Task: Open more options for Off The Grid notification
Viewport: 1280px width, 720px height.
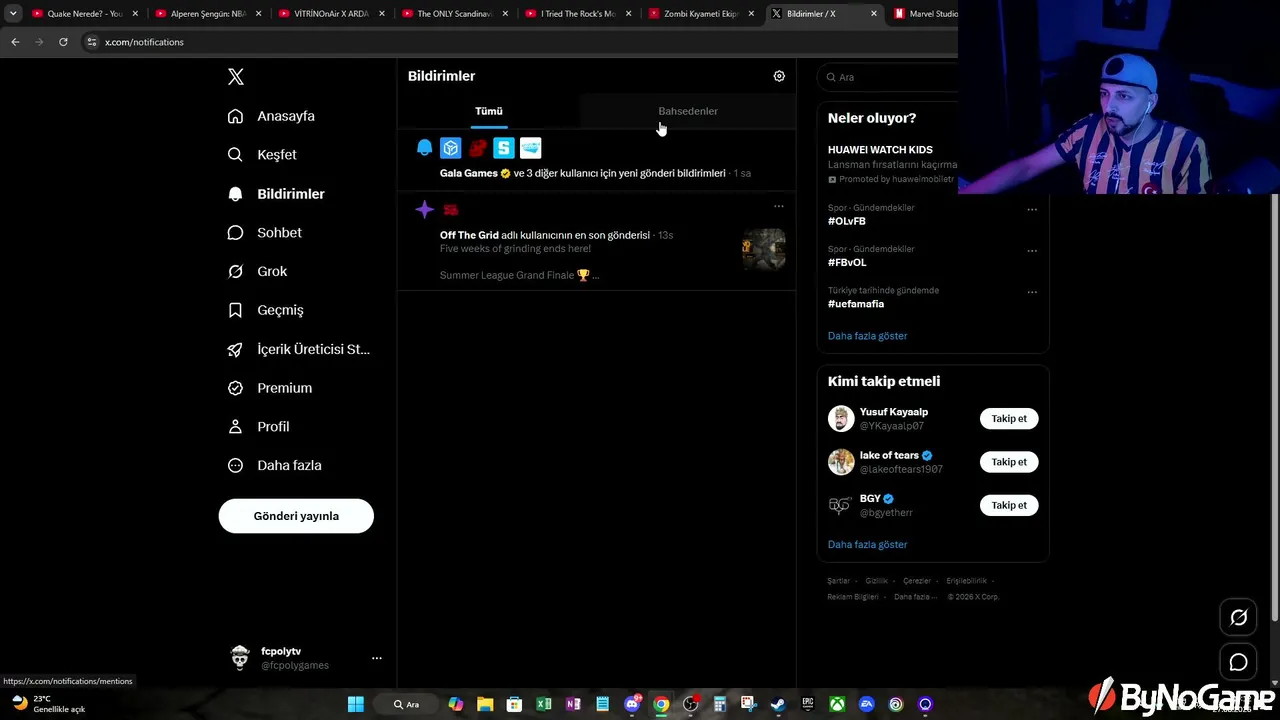Action: pyautogui.click(x=778, y=206)
